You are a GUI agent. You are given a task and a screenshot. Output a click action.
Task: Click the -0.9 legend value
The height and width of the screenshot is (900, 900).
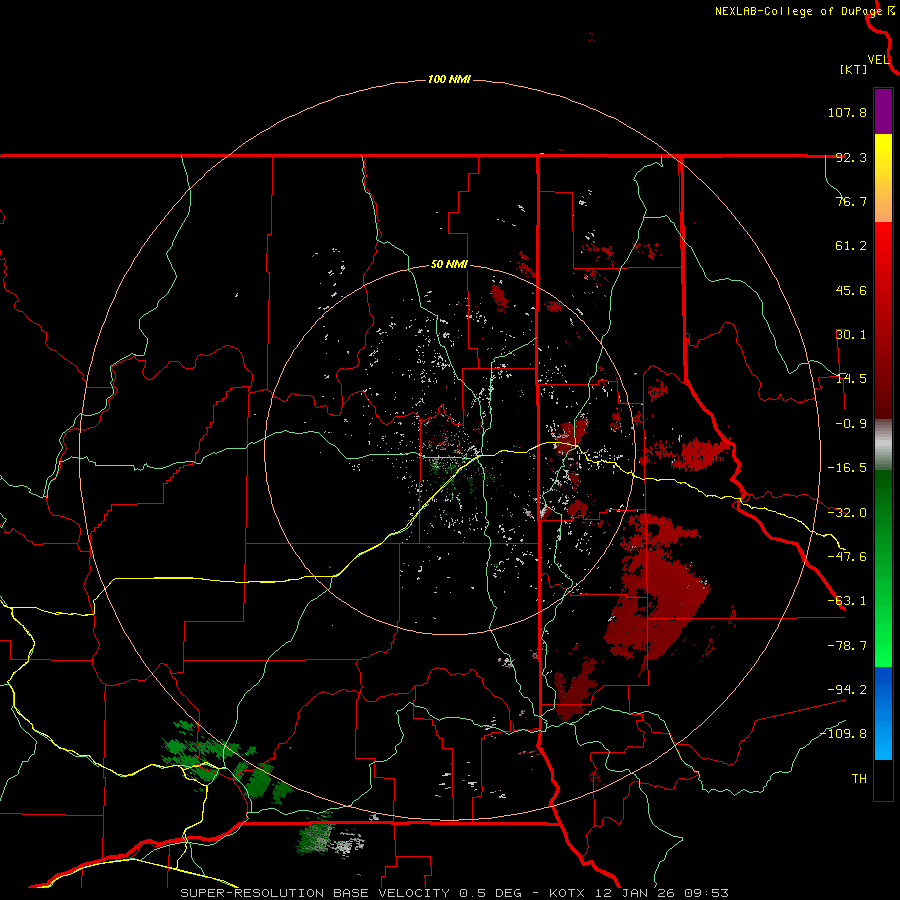tap(851, 424)
